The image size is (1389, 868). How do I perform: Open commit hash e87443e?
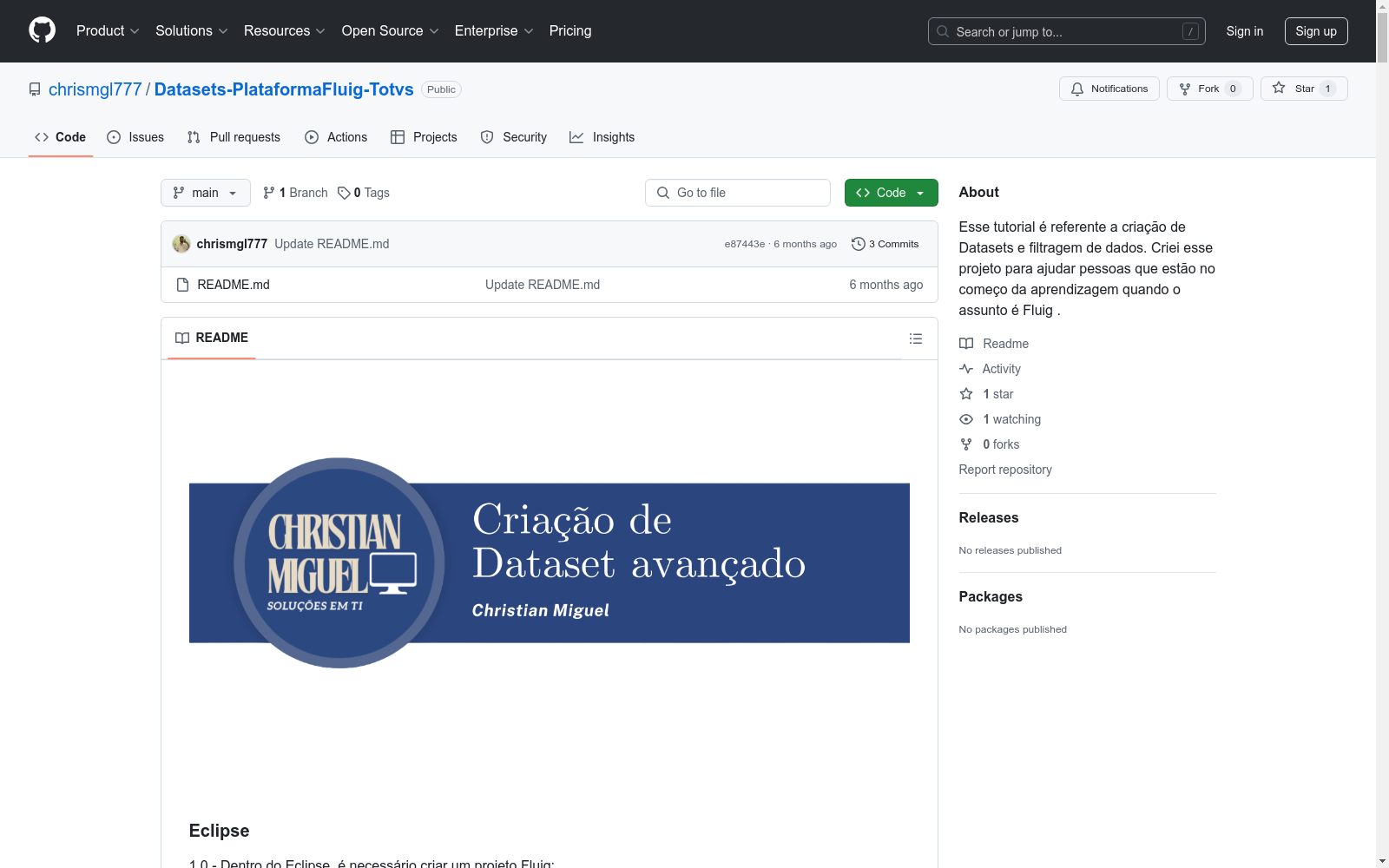745,244
